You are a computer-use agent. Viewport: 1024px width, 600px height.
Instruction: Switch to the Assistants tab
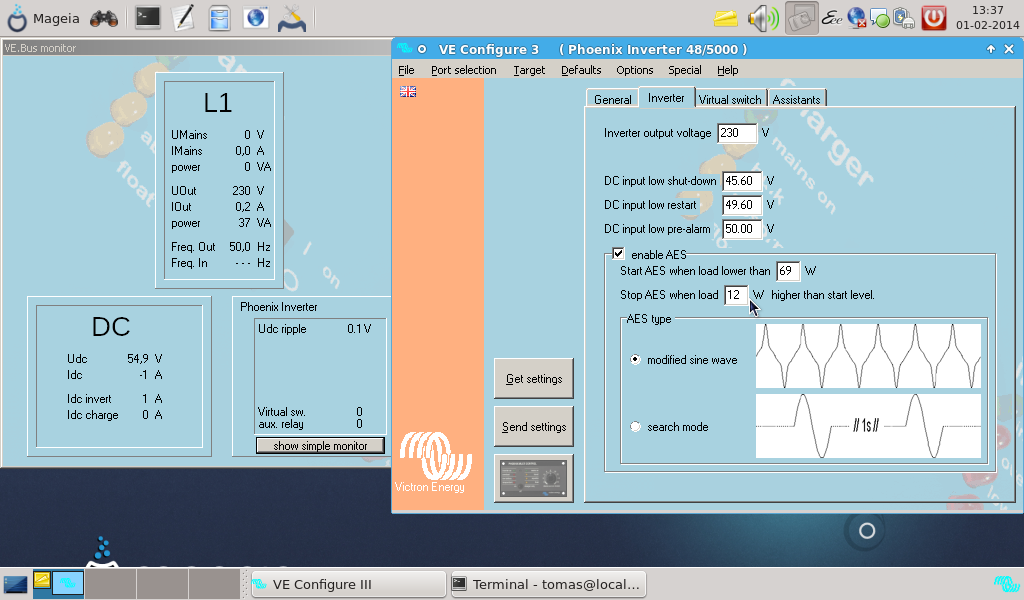click(x=796, y=99)
